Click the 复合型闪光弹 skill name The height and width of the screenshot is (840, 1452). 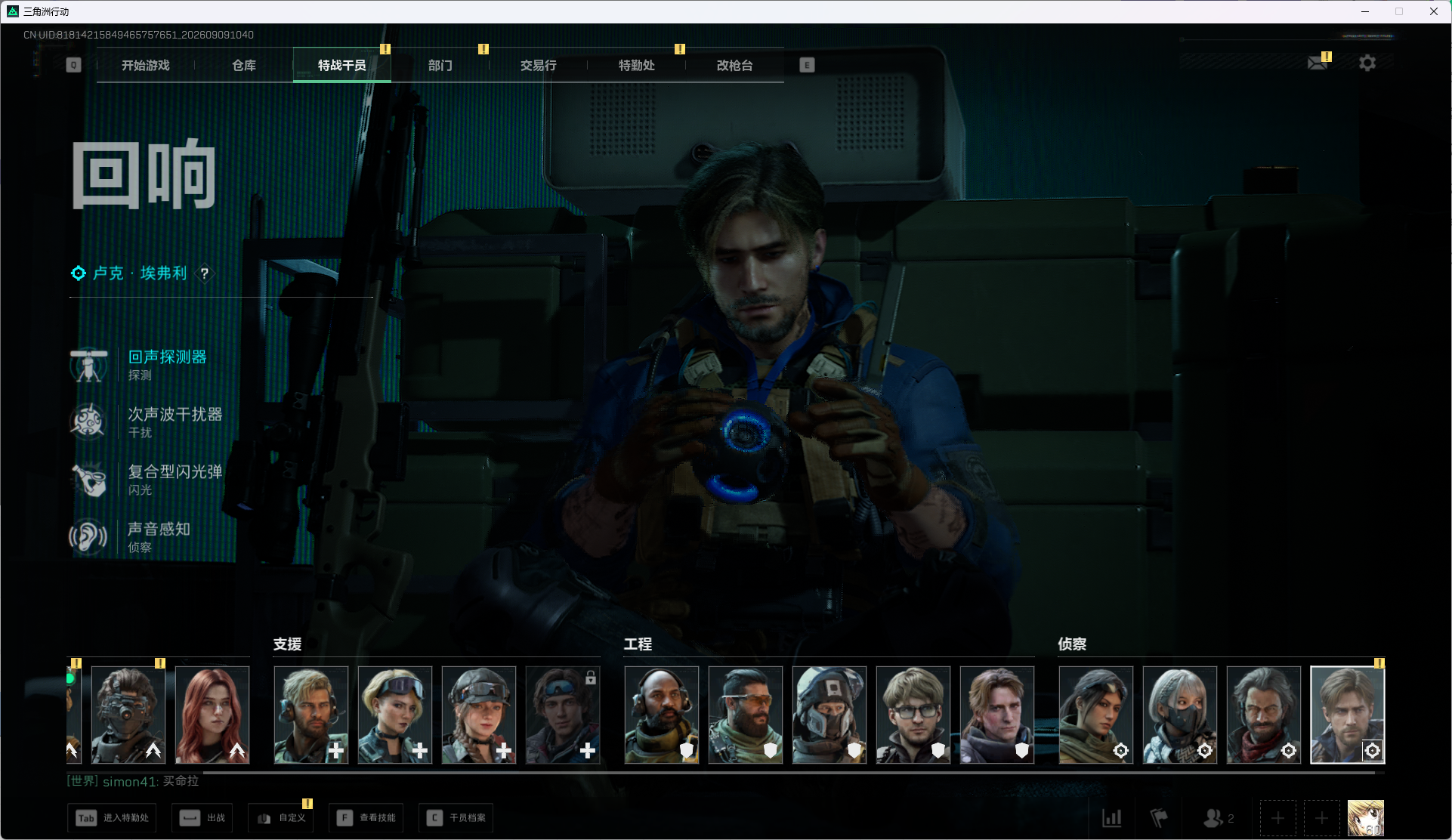[x=175, y=471]
